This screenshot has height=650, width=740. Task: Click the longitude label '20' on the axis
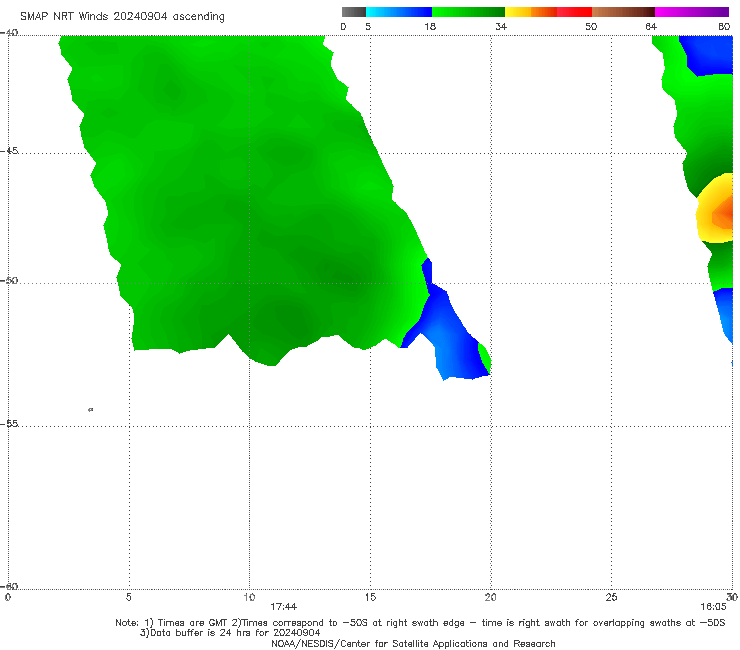pyautogui.click(x=490, y=598)
